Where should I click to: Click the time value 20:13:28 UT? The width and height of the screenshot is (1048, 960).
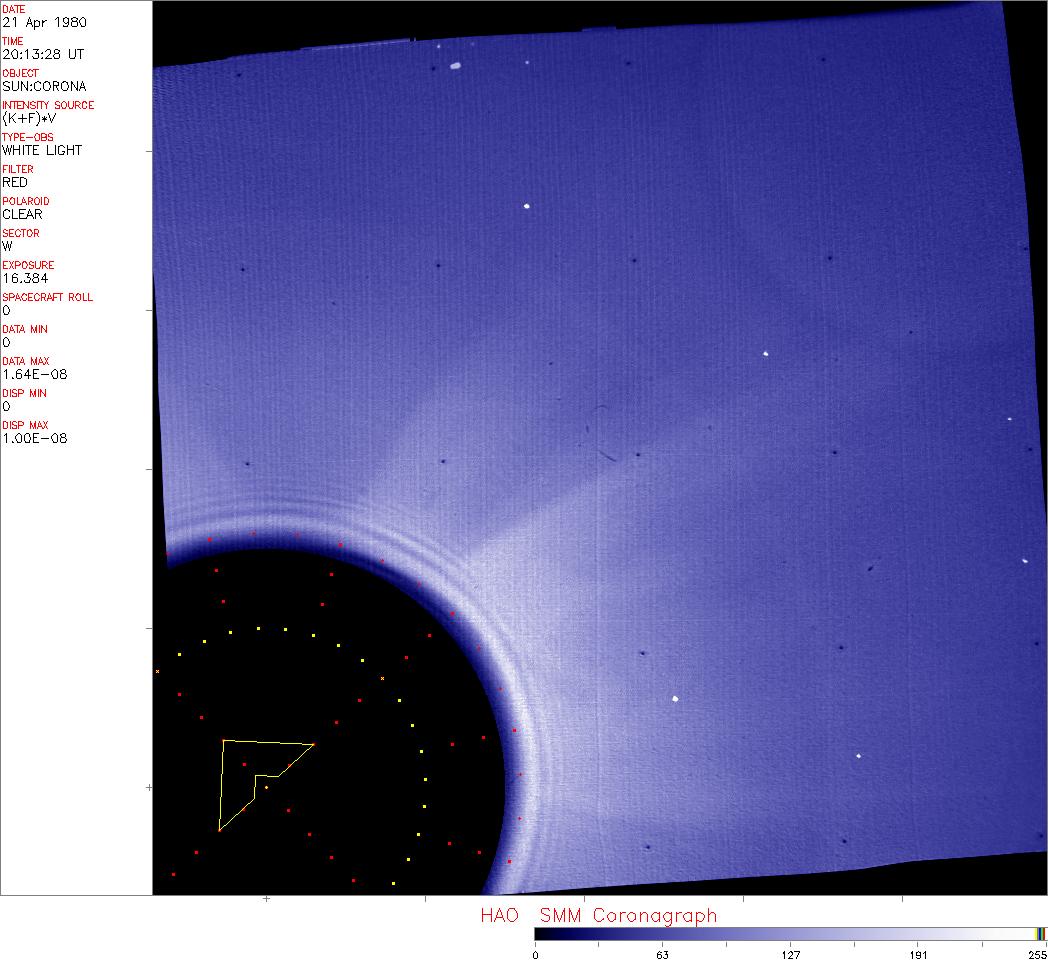tap(41, 54)
